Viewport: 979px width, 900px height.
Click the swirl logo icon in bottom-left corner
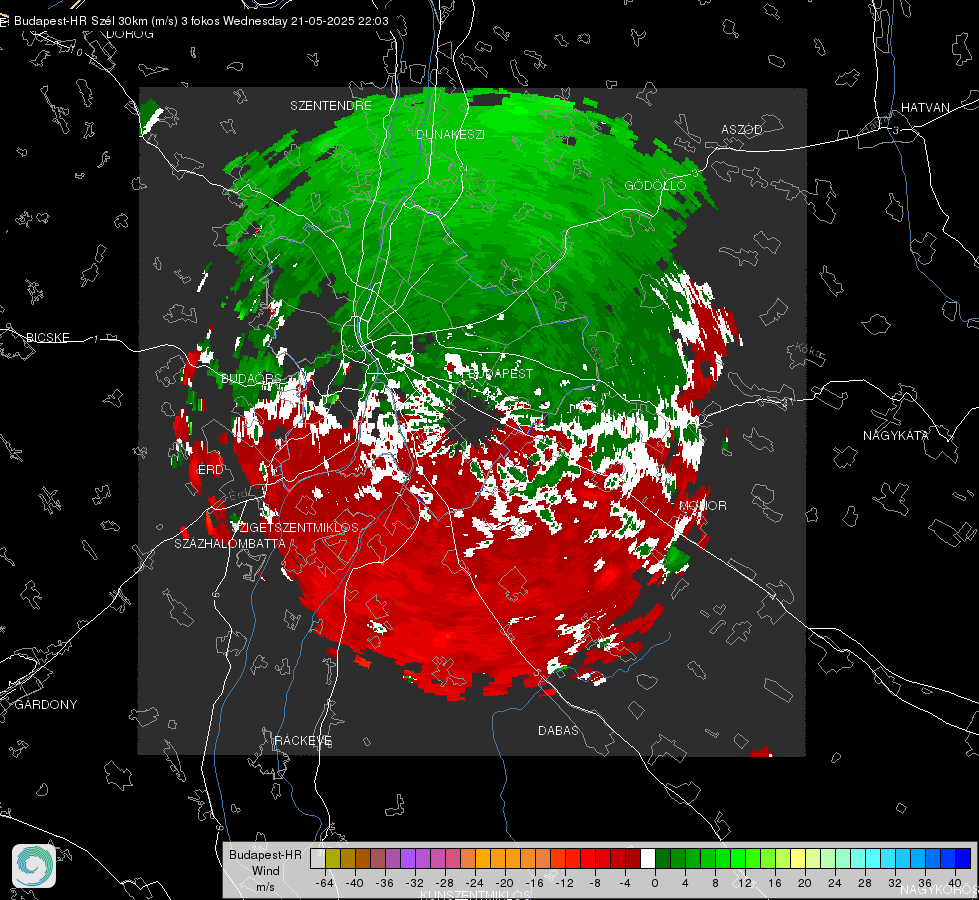34,866
